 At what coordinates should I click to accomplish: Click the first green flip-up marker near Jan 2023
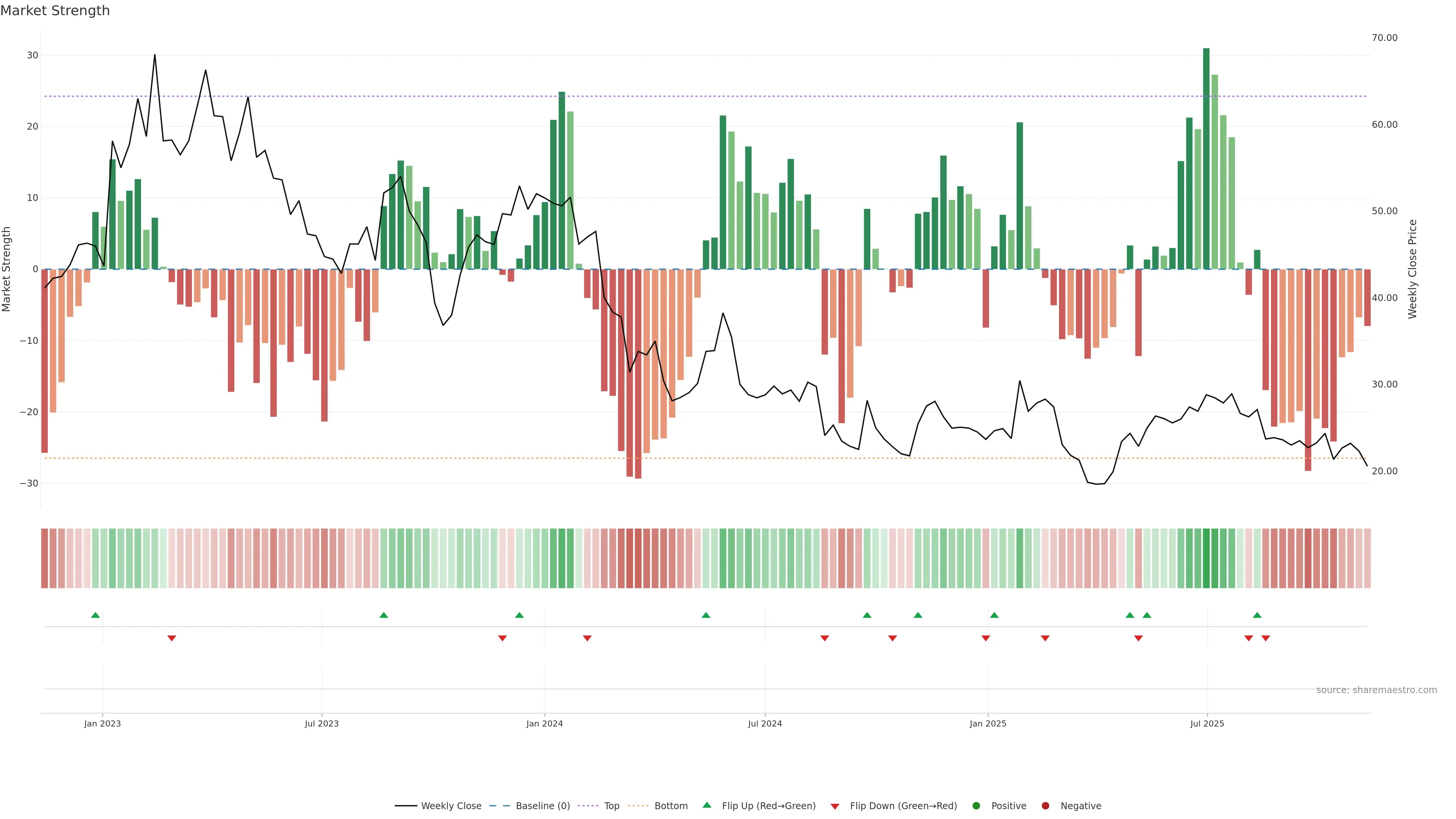pos(96,615)
